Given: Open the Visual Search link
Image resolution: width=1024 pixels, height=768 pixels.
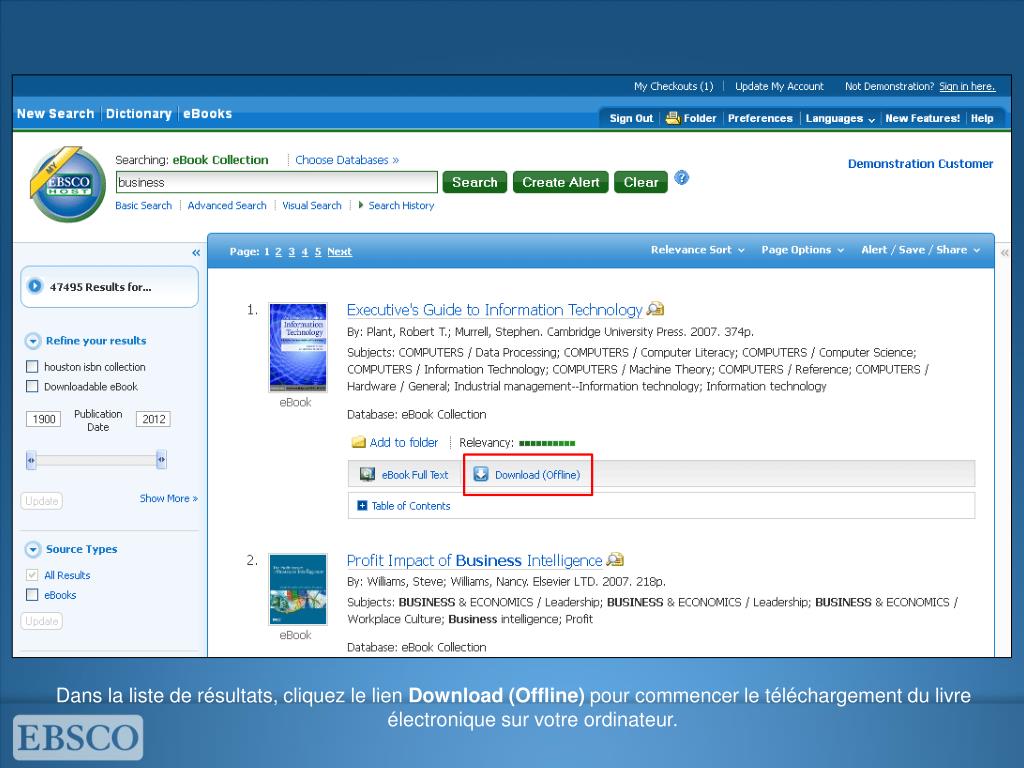Looking at the screenshot, I should tap(312, 205).
